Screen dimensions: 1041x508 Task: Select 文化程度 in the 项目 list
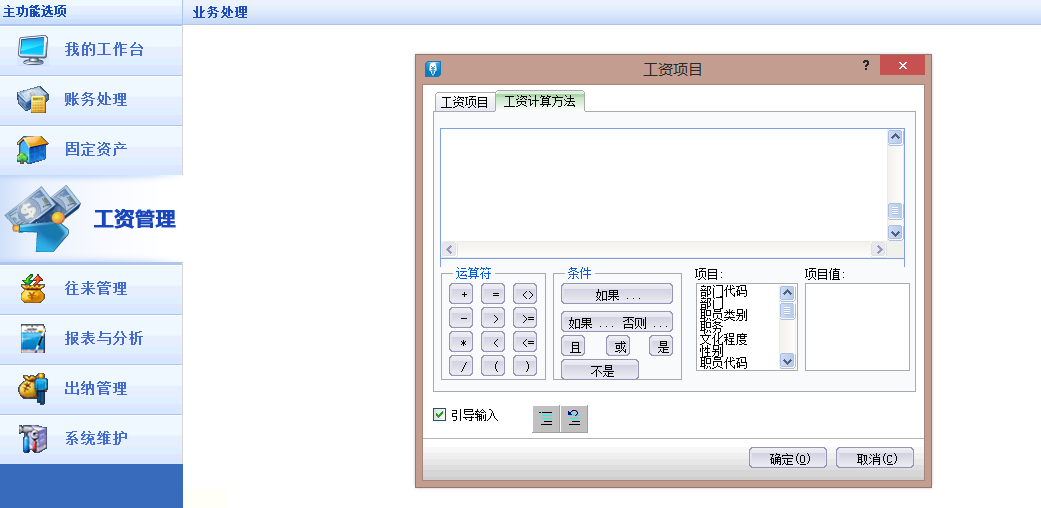coord(724,339)
